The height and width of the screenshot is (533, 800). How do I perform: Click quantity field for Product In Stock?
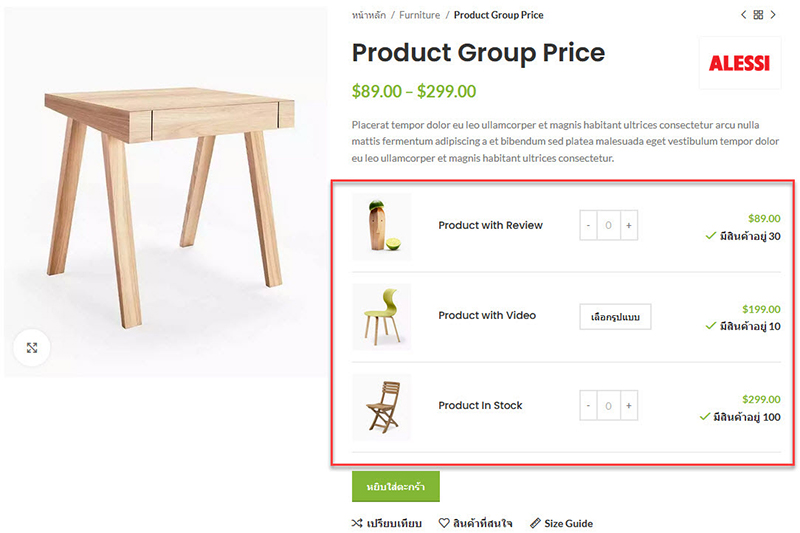click(x=608, y=406)
